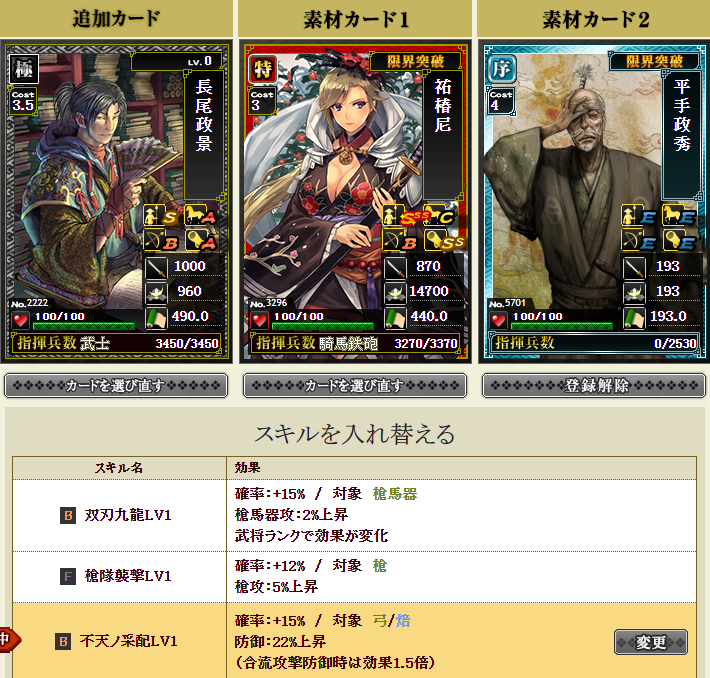Click the B rank icon beside 不天ノ采配LV1
Viewport: 710px width, 678px height.
pos(63,642)
